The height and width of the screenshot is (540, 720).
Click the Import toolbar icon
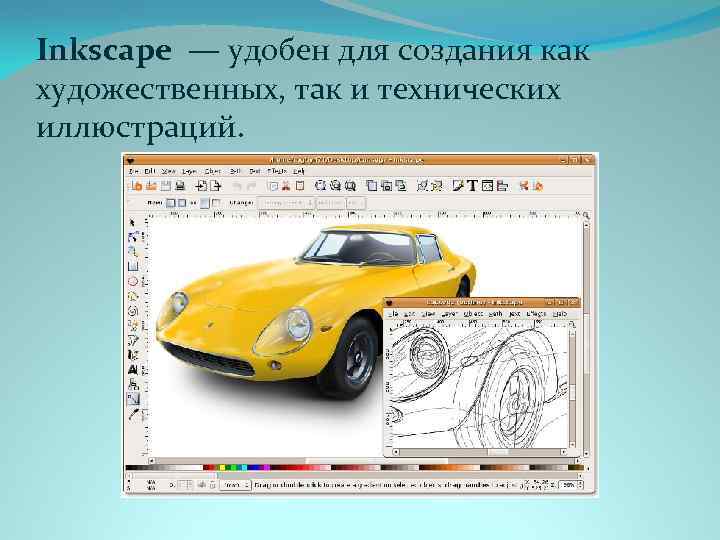coord(201,186)
